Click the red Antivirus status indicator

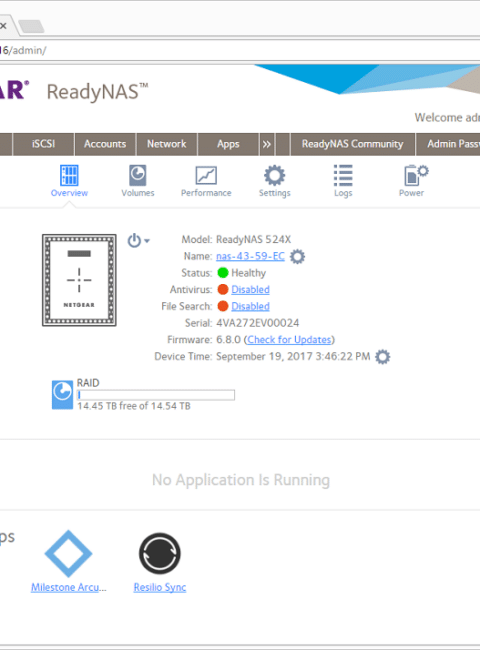pyautogui.click(x=223, y=289)
